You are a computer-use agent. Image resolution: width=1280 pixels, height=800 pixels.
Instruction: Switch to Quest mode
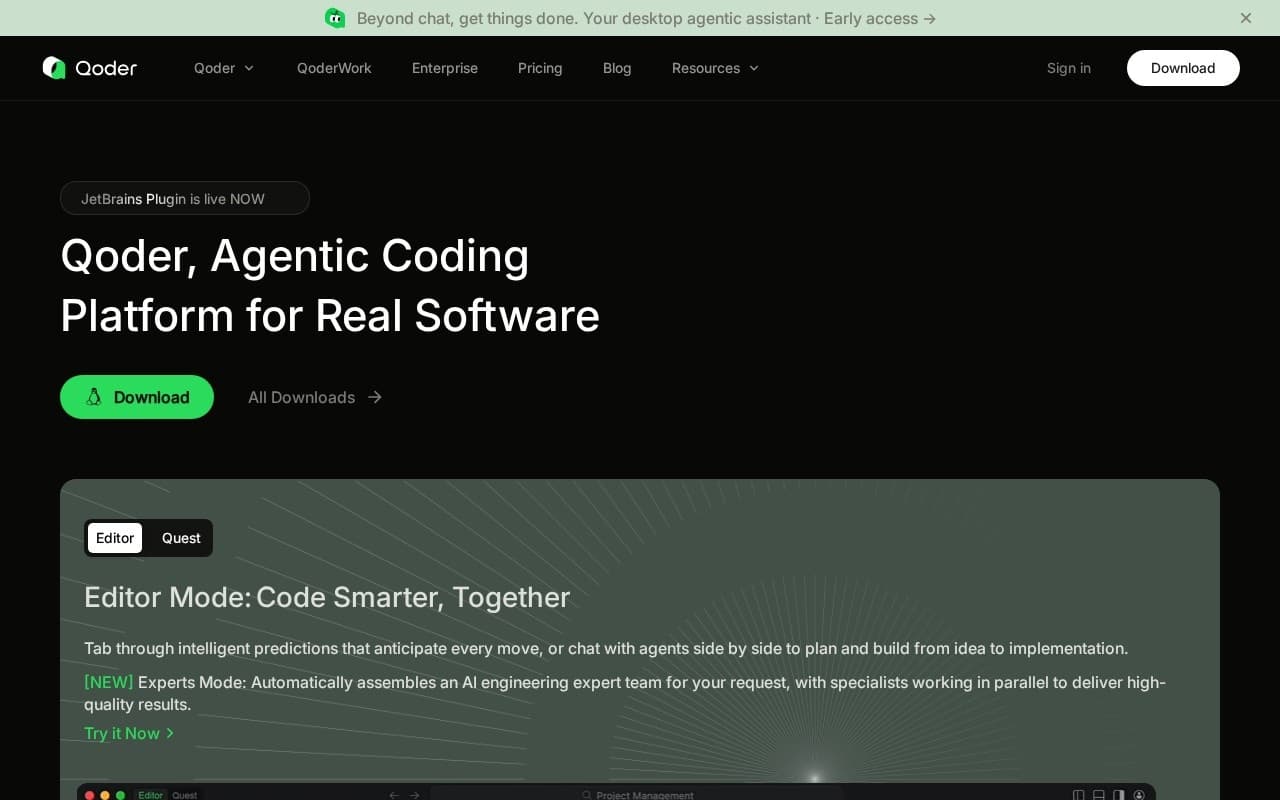[181, 538]
